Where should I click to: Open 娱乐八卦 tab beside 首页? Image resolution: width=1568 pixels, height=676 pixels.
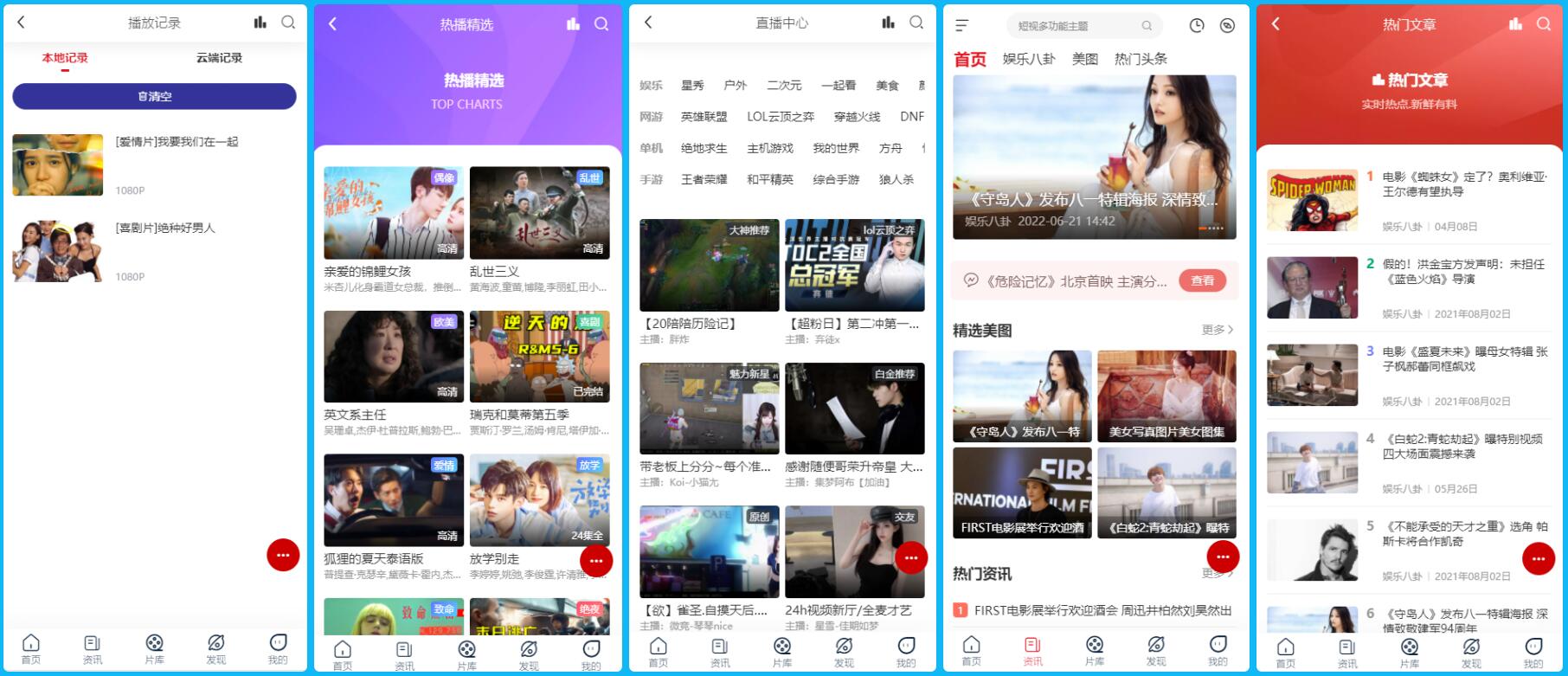coord(1028,59)
